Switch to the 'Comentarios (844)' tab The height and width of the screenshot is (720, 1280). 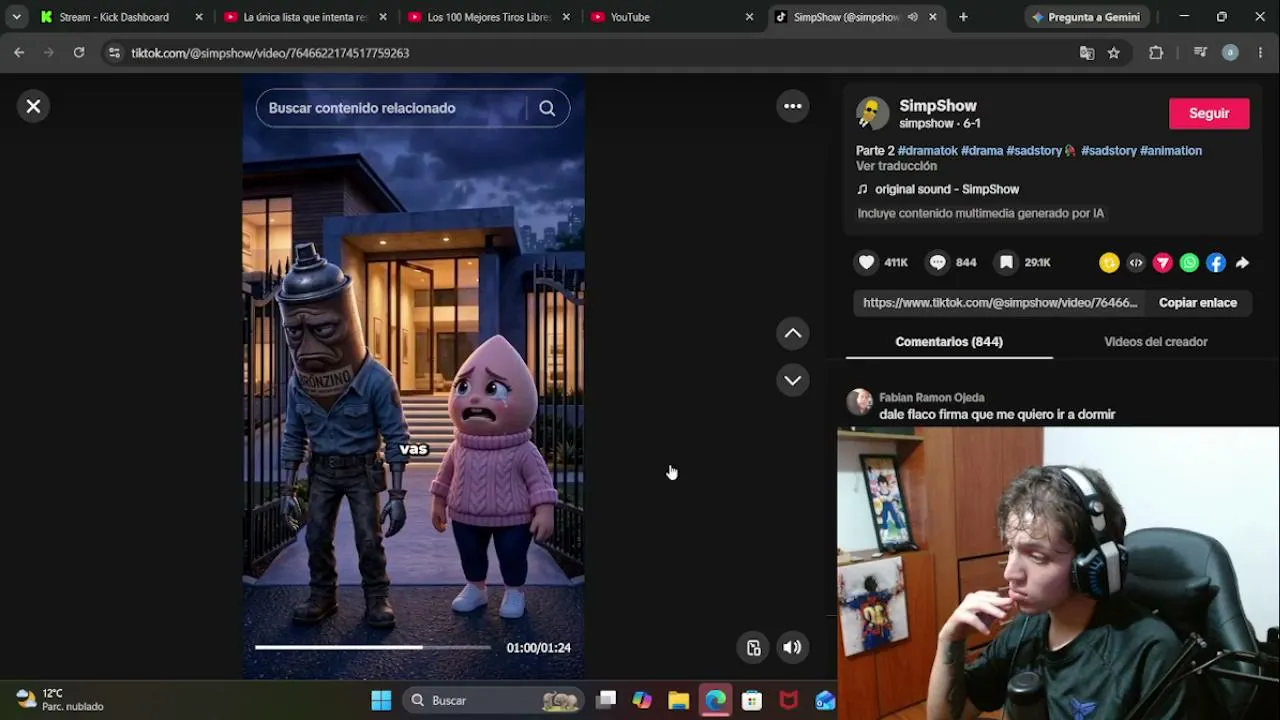coord(949,342)
